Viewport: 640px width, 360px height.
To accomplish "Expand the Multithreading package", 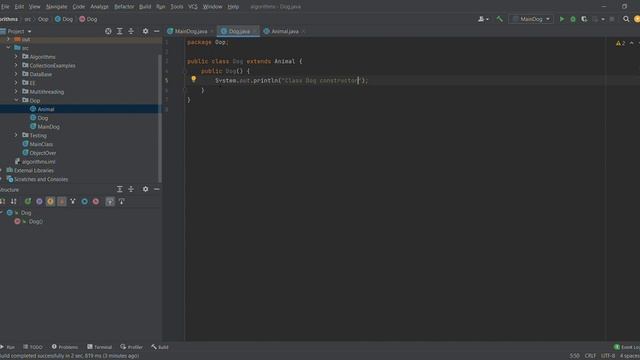I will 16,91.
